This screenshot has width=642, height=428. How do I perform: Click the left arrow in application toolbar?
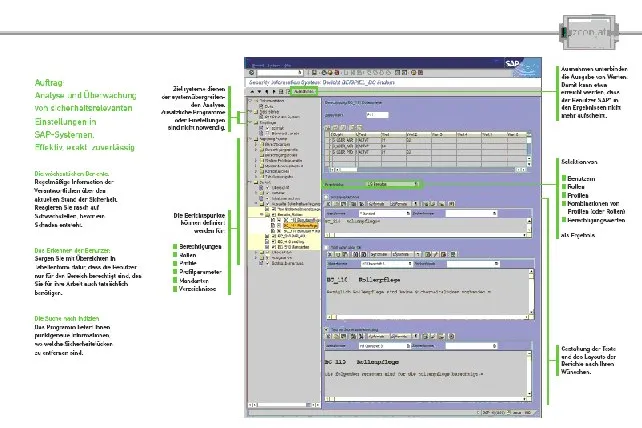click(x=267, y=91)
